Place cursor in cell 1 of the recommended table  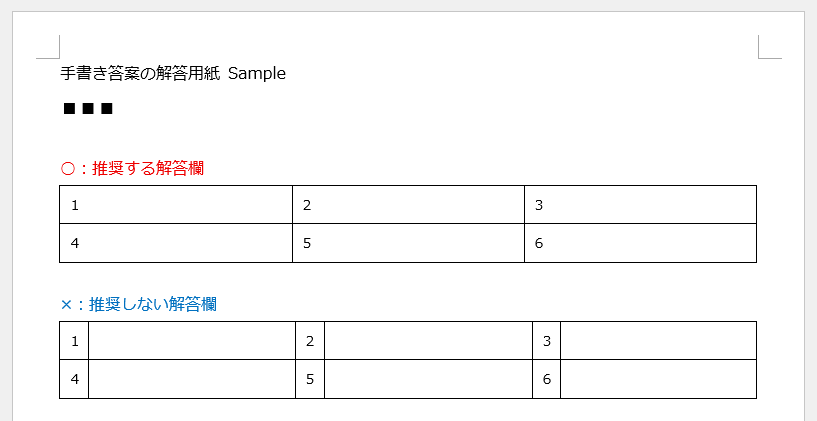(176, 205)
